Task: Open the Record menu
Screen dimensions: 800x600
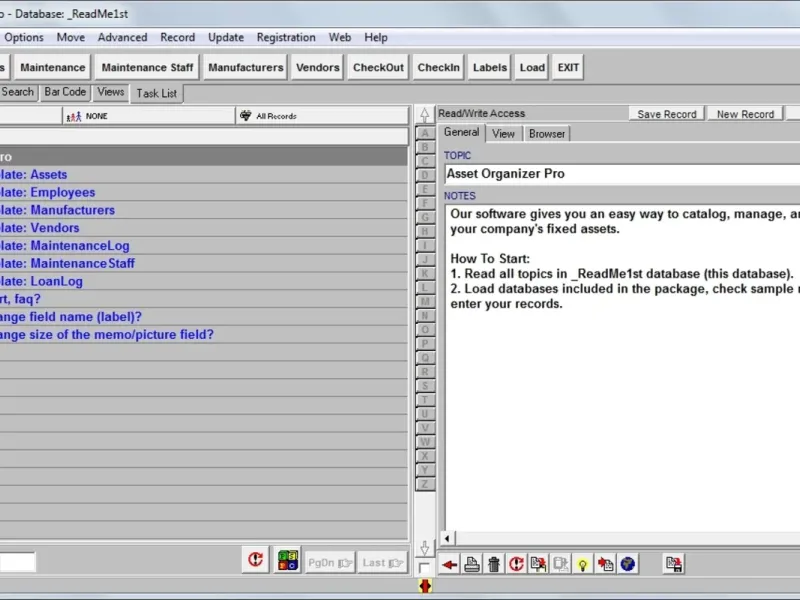Action: pos(178,37)
